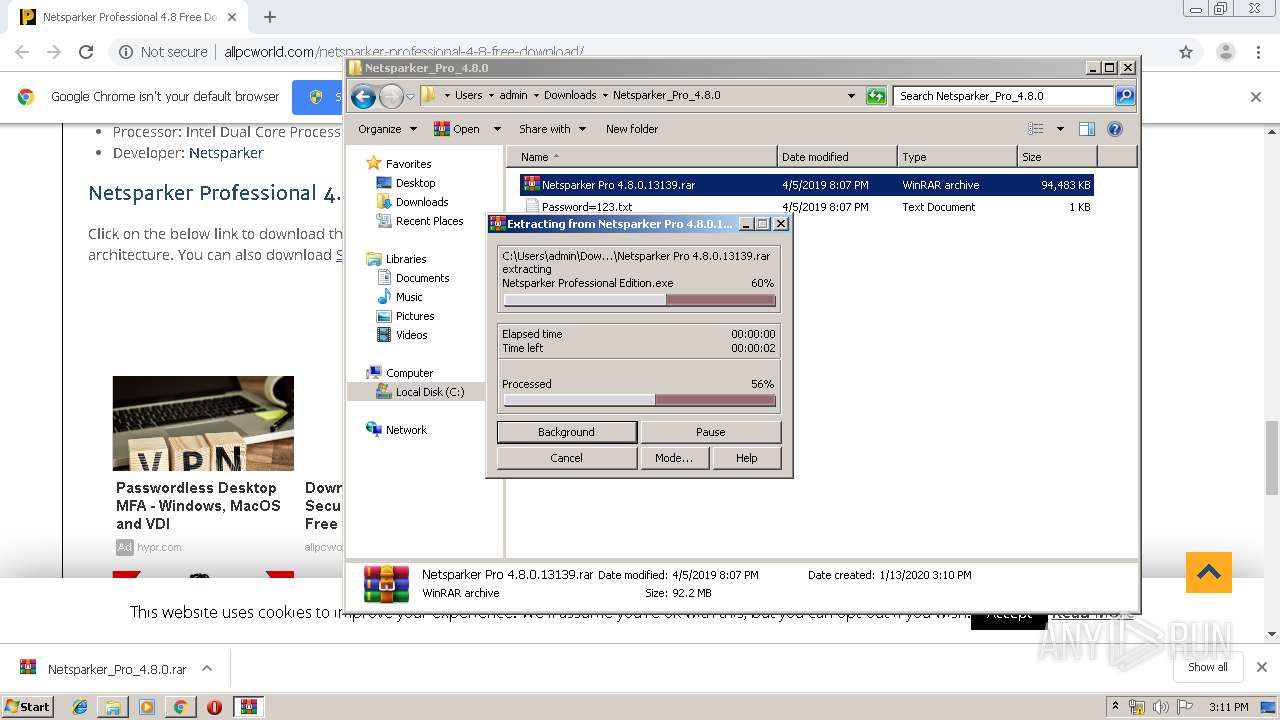Open Recent Places in navigation pane
Image resolution: width=1280 pixels, height=720 pixels.
tap(429, 221)
